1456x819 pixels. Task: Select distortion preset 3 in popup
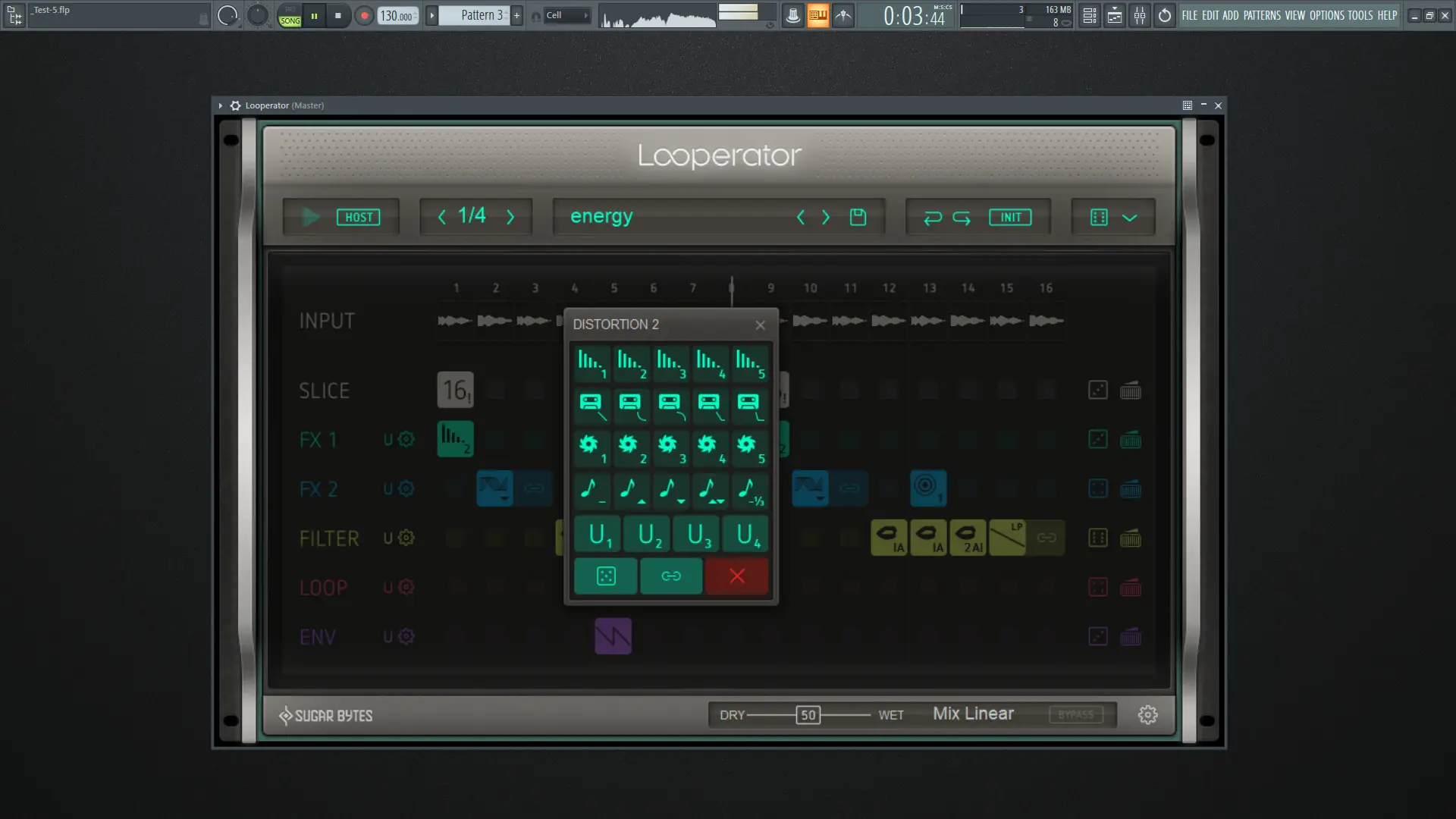point(670,363)
